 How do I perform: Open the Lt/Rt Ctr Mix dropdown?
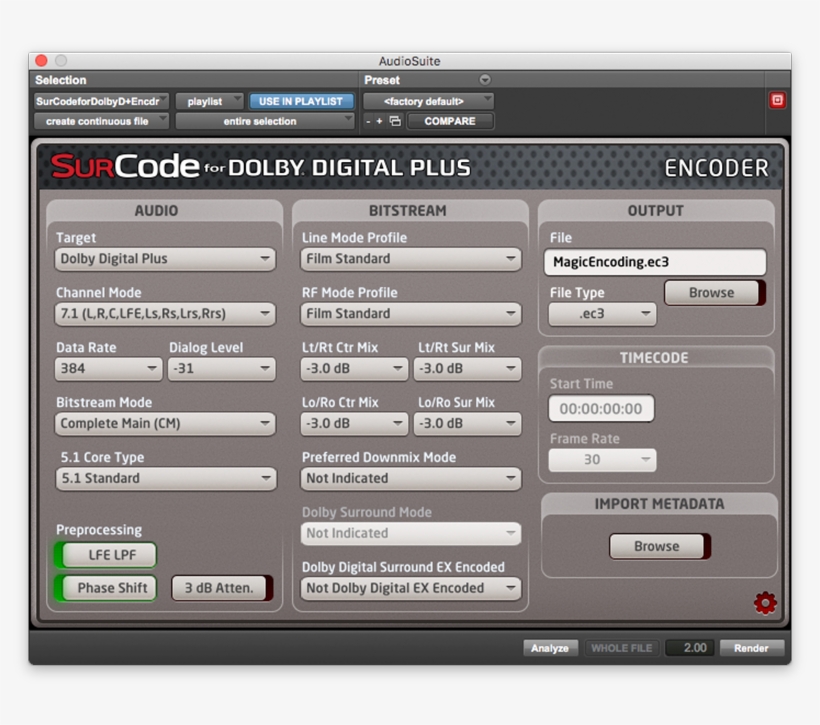pos(354,369)
